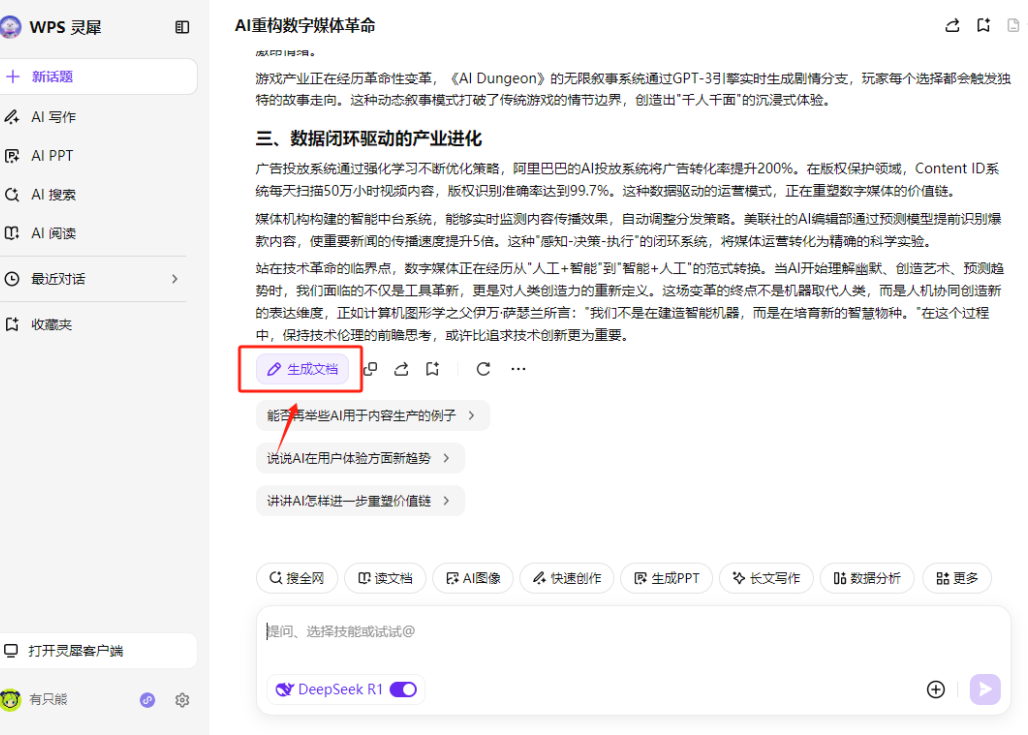
Task: Click AI图像 skill chip
Action: tap(473, 578)
